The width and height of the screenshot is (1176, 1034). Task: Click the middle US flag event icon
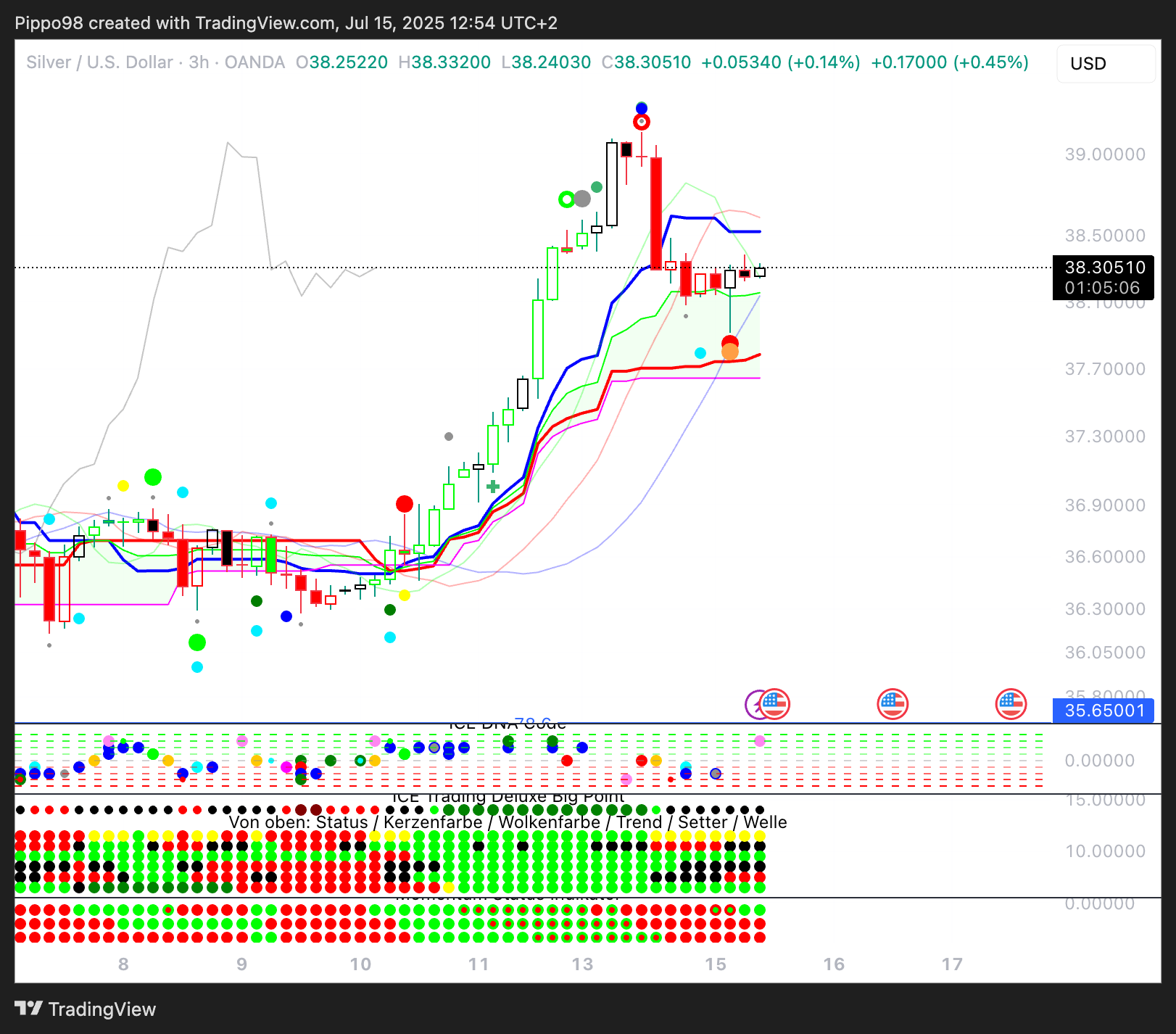pos(893,703)
